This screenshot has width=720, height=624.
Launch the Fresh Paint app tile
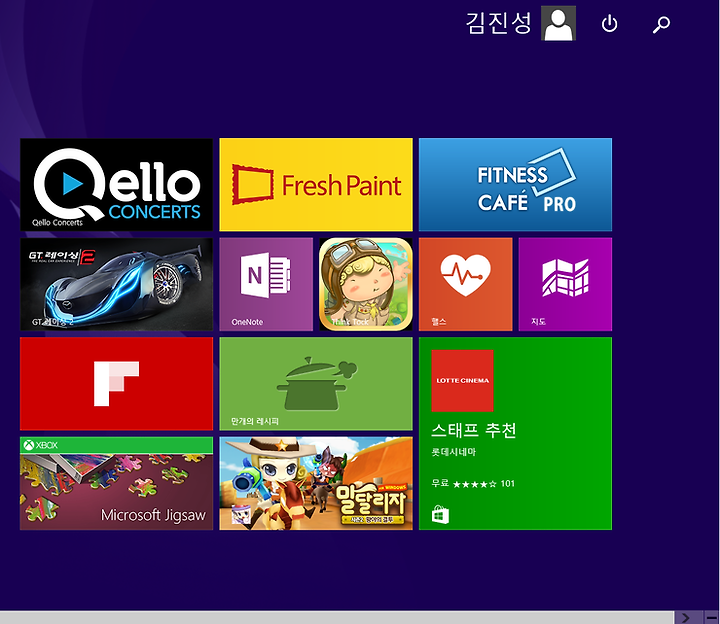316,185
